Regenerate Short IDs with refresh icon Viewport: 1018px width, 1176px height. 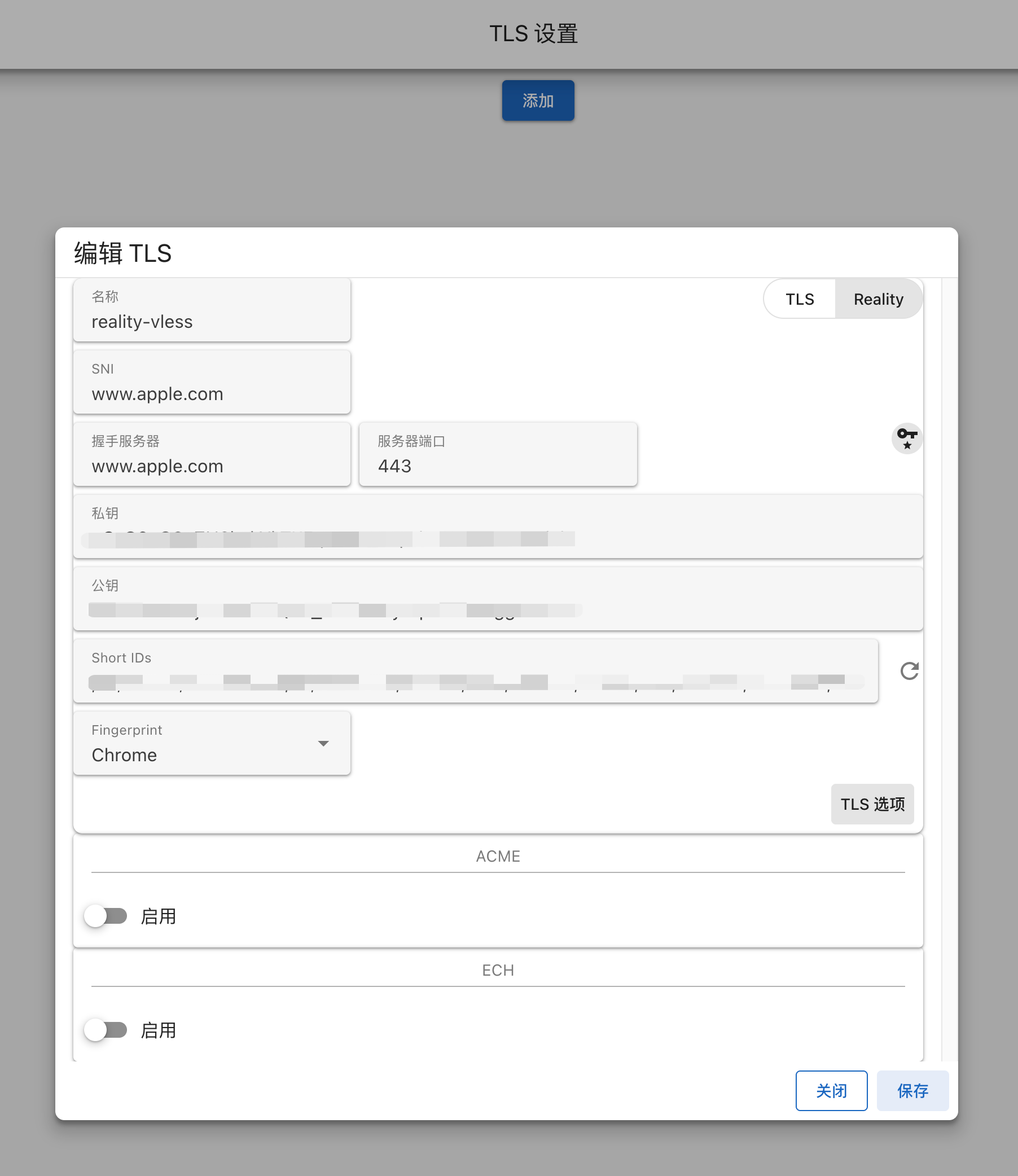coord(909,671)
